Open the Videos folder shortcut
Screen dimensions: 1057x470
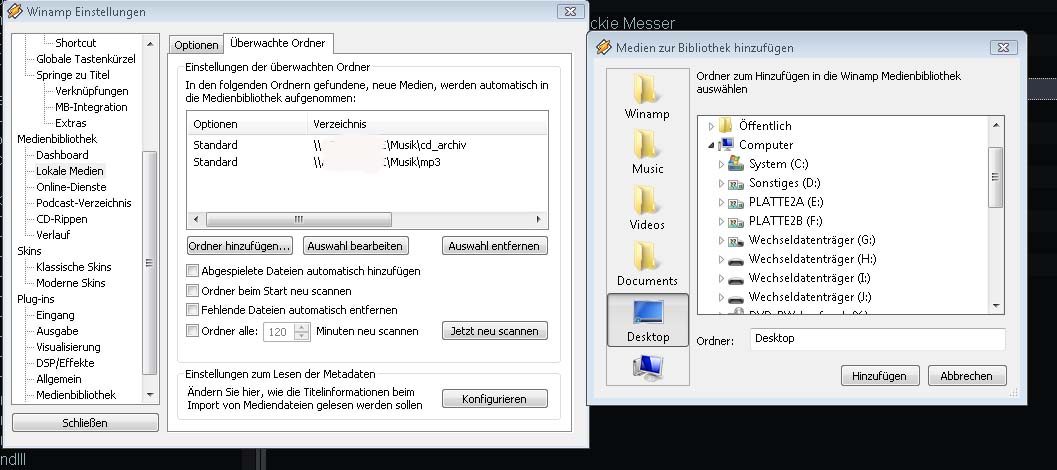647,200
